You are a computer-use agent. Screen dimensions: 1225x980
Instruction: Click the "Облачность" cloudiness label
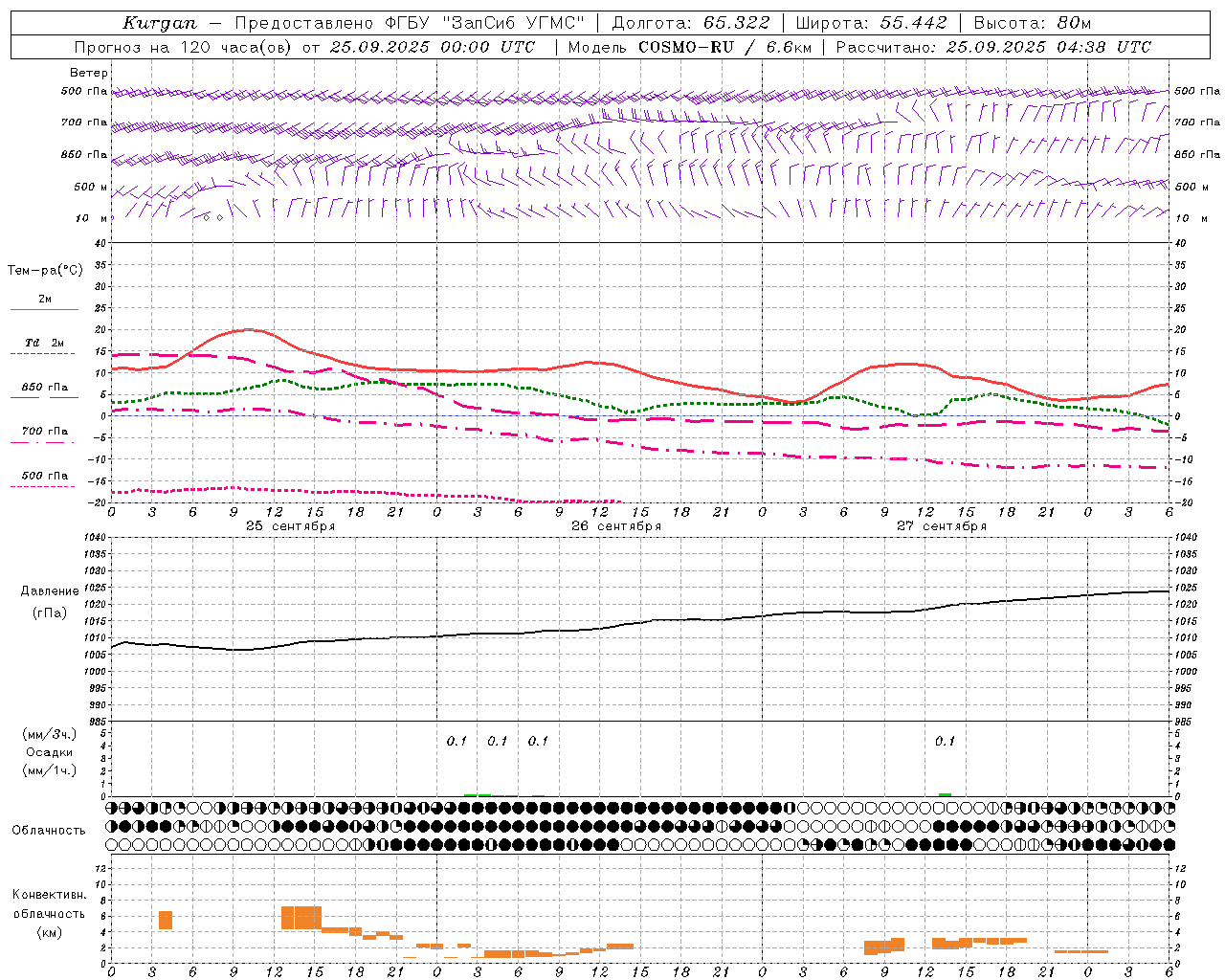(x=49, y=831)
